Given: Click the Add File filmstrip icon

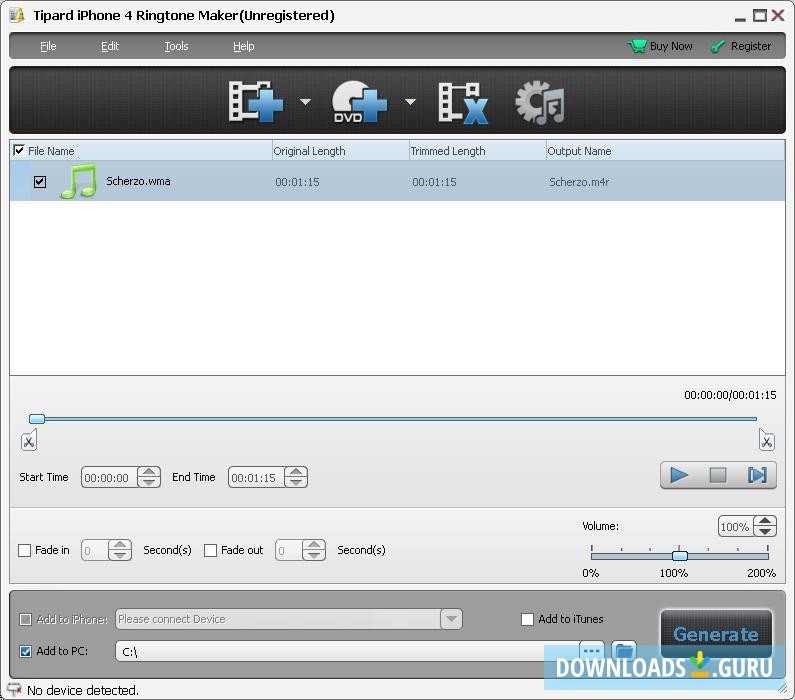Looking at the screenshot, I should click(256, 102).
